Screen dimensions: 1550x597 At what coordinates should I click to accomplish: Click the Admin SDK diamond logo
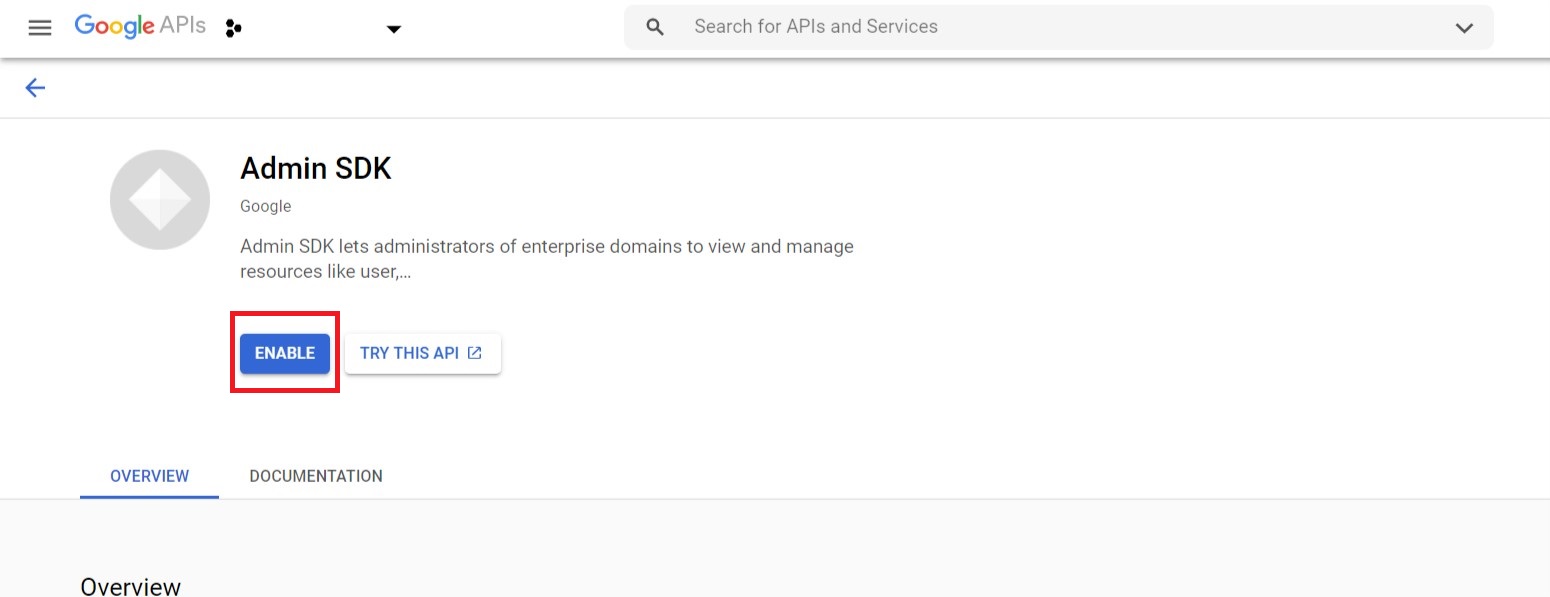pos(160,200)
